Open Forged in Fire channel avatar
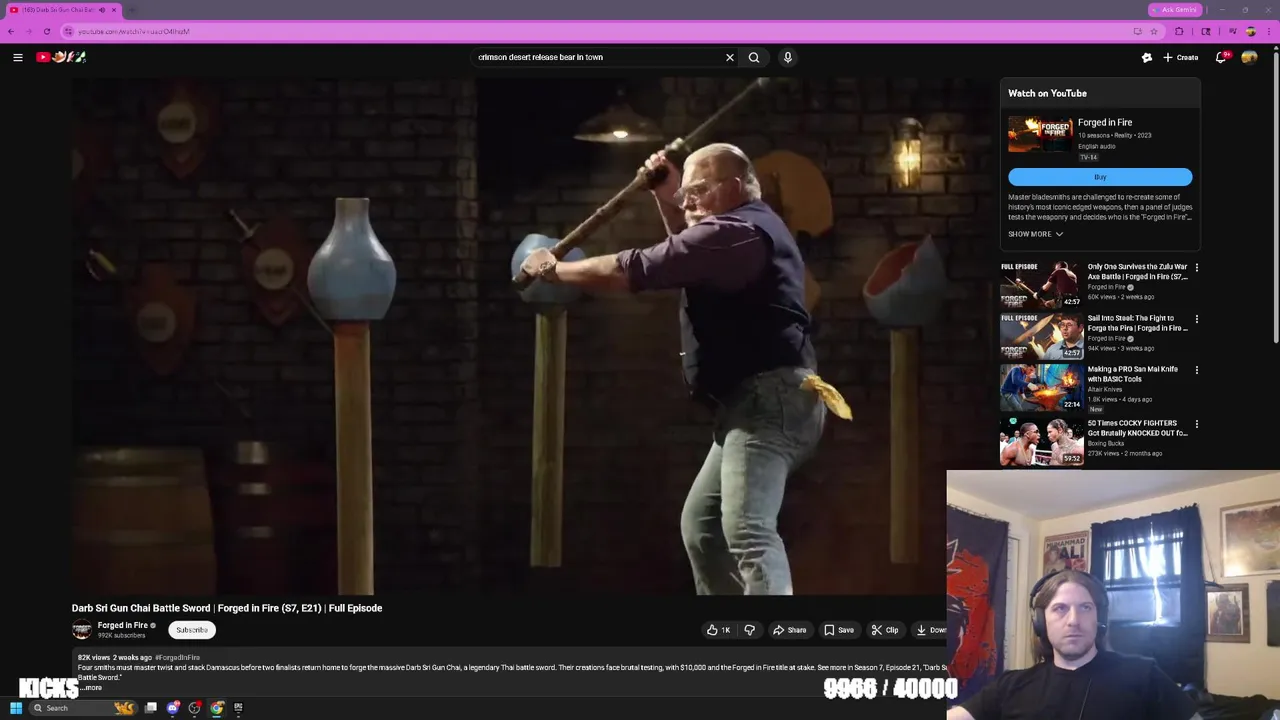The image size is (1280, 720). click(x=82, y=629)
